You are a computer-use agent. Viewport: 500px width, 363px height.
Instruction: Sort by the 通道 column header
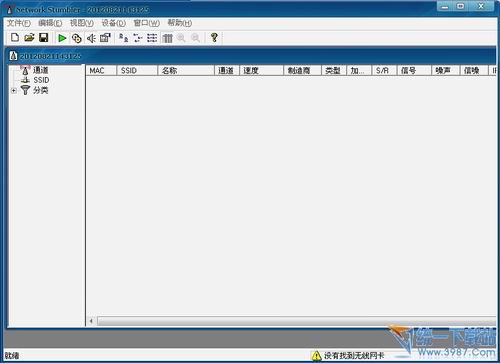(227, 70)
